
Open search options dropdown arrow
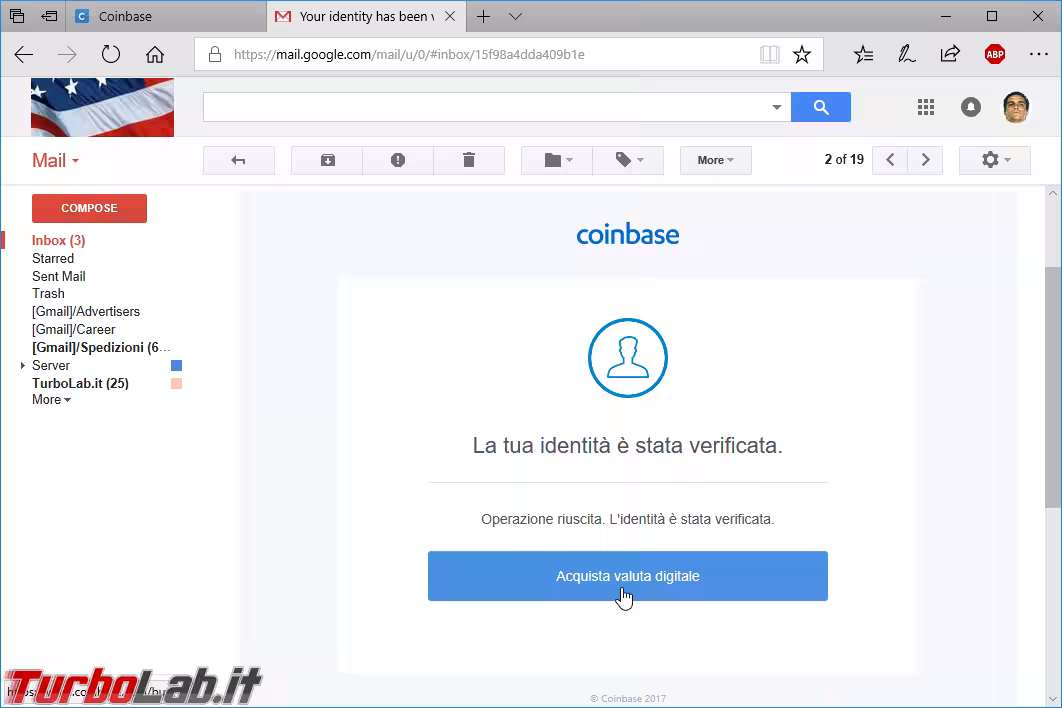[x=777, y=107]
